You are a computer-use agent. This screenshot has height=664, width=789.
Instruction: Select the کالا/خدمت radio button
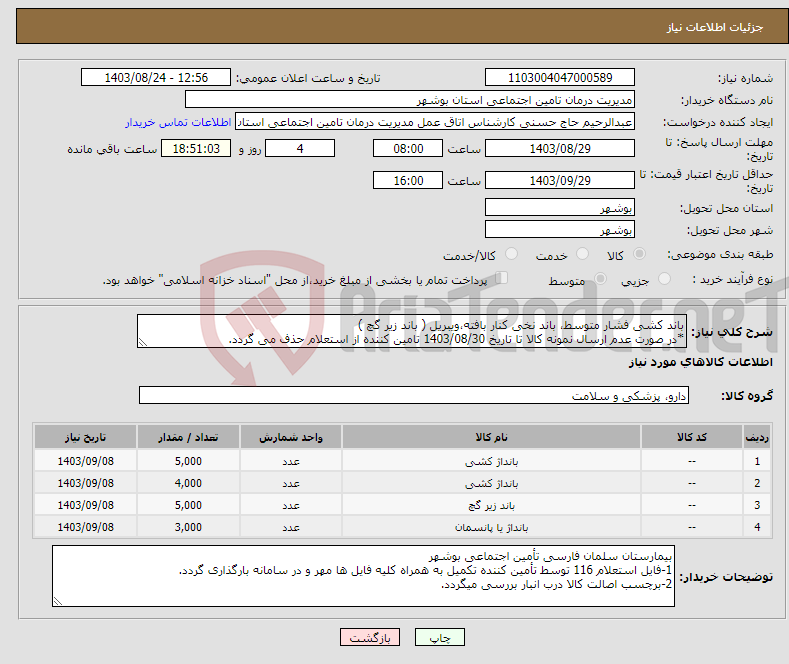tap(511, 254)
